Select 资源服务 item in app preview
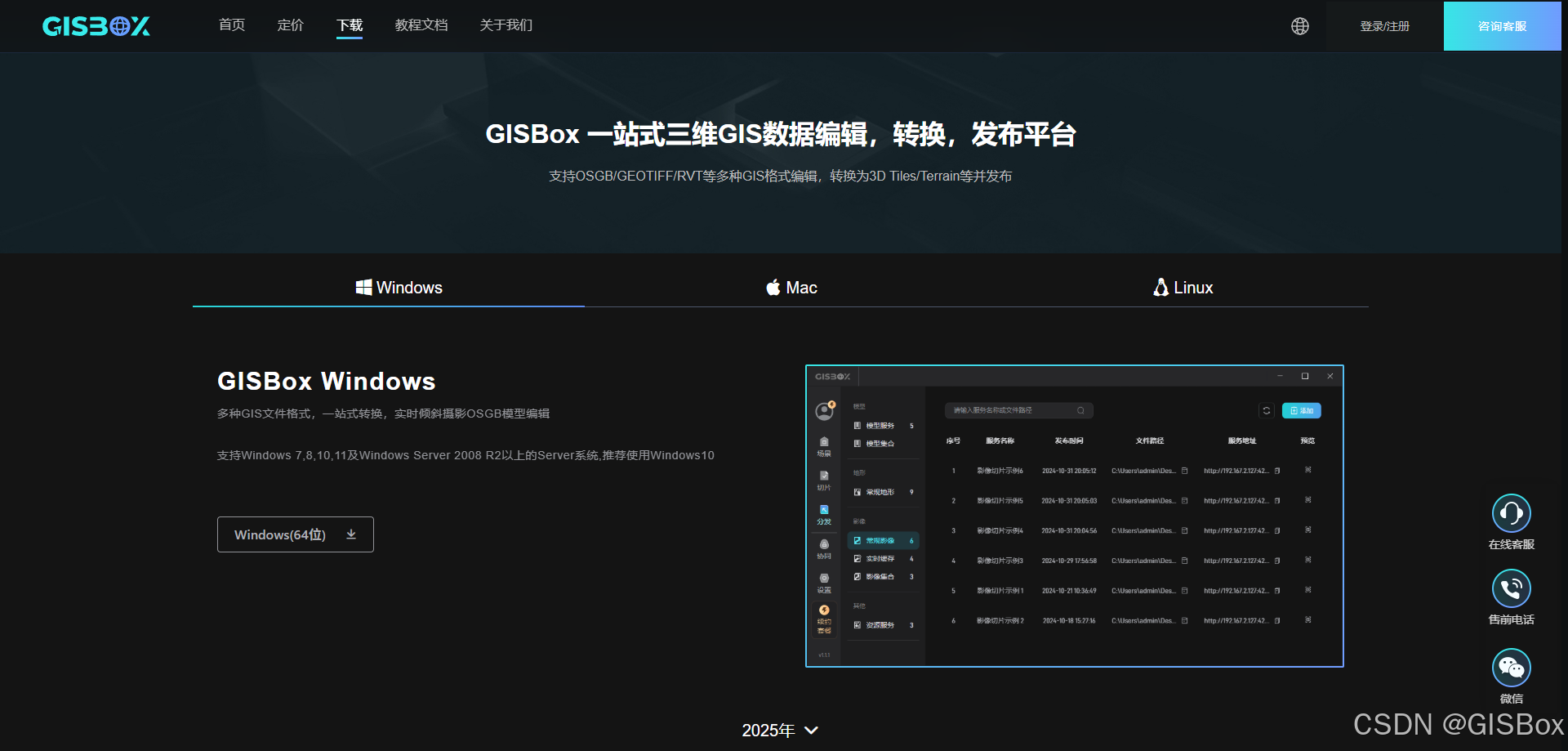This screenshot has height=751, width=1568. pyautogui.click(x=884, y=625)
